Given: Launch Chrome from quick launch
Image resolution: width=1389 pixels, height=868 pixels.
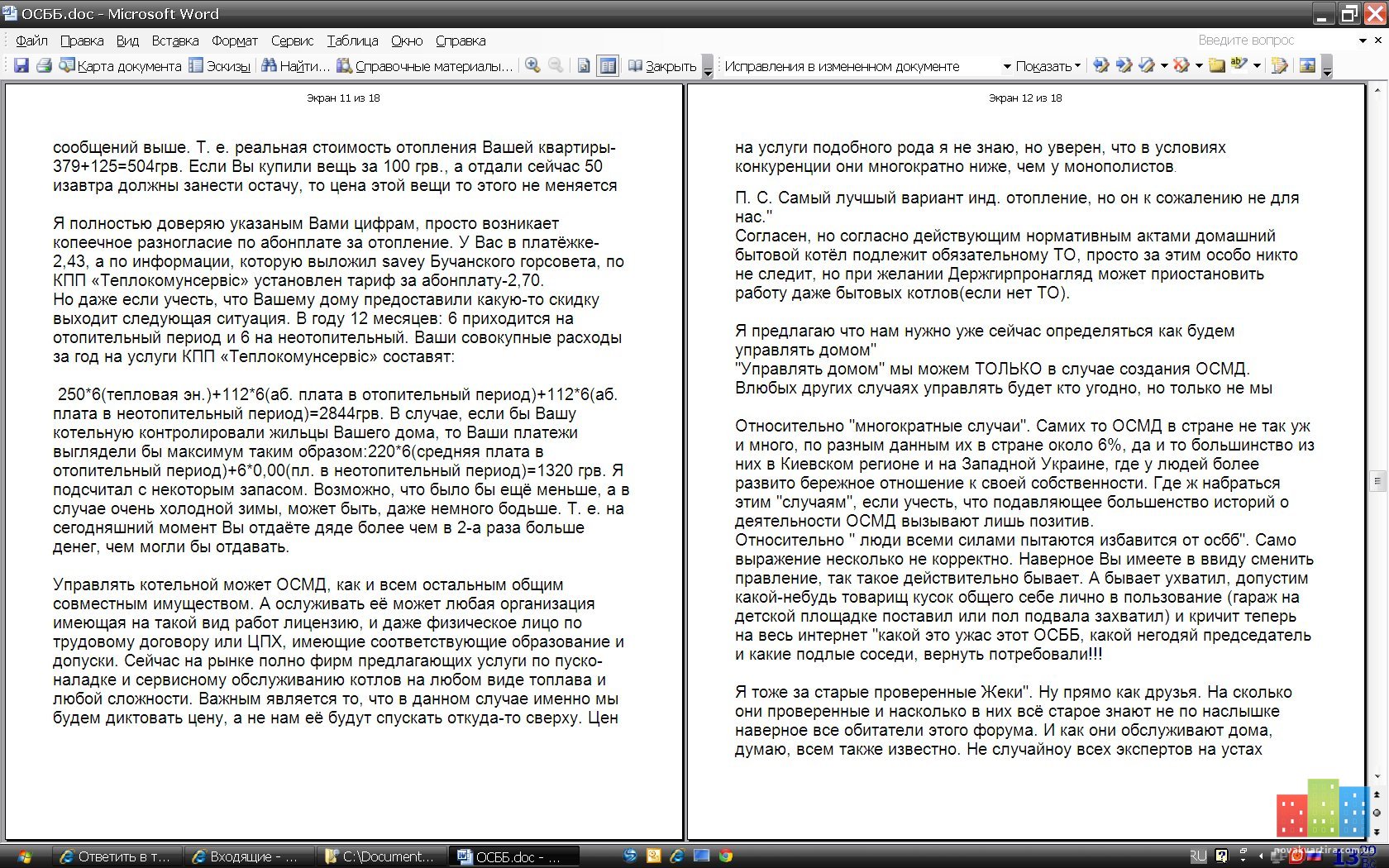Looking at the screenshot, I should pyautogui.click(x=726, y=856).
